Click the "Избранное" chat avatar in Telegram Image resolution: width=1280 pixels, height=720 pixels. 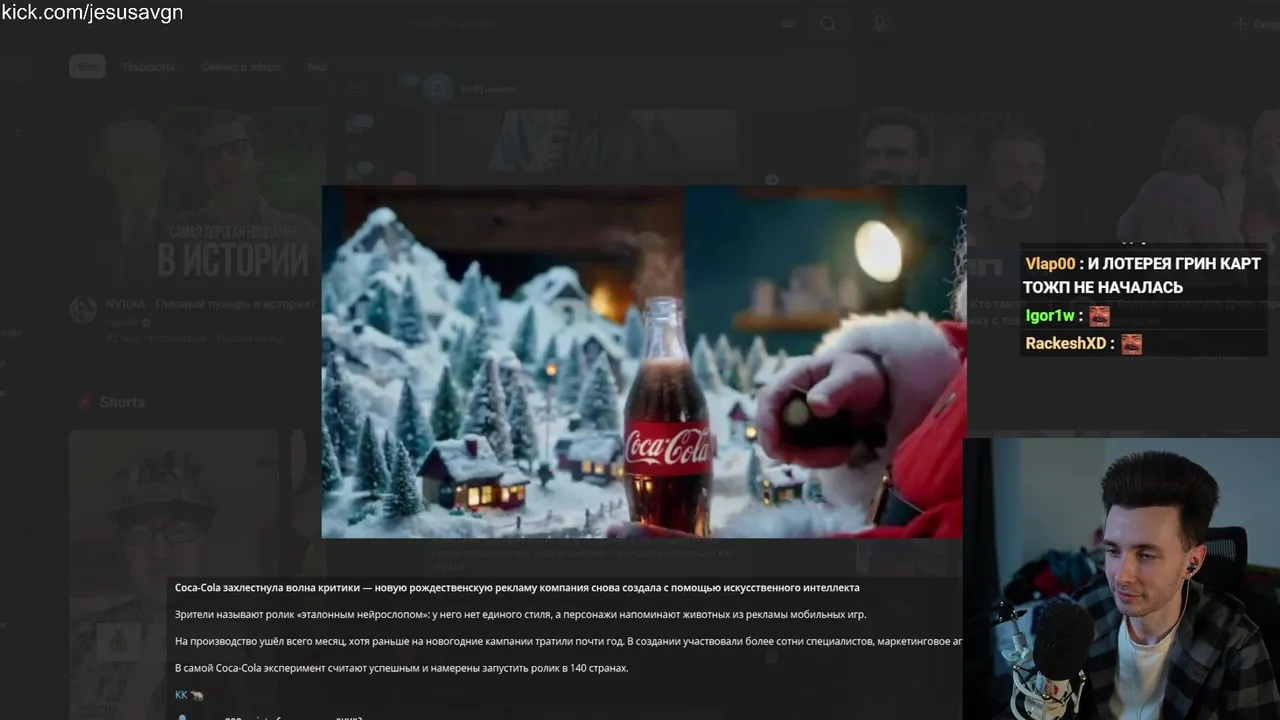point(437,89)
